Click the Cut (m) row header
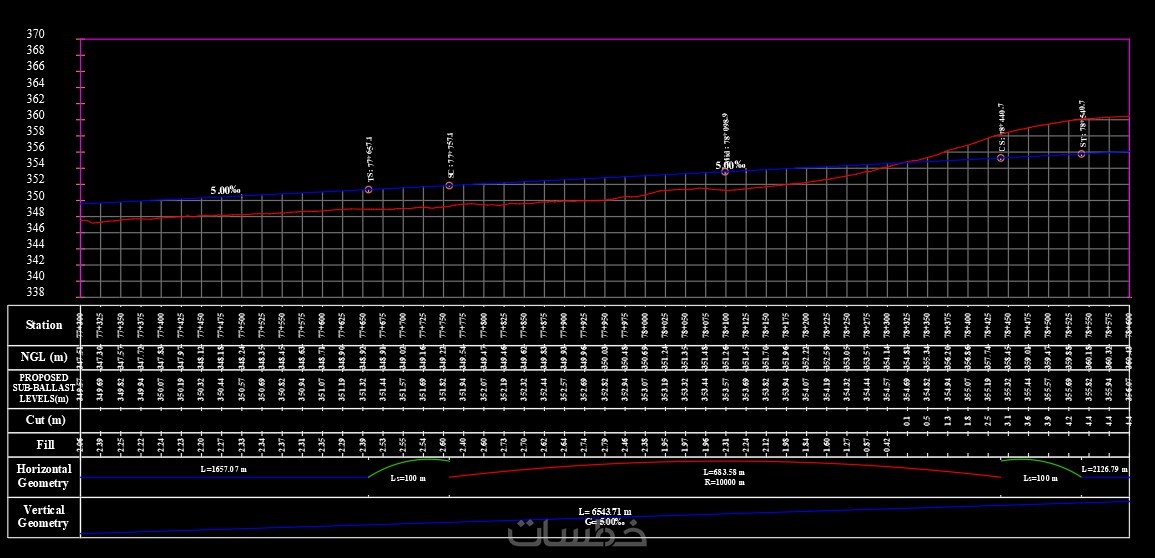The height and width of the screenshot is (558, 1155). (x=44, y=420)
